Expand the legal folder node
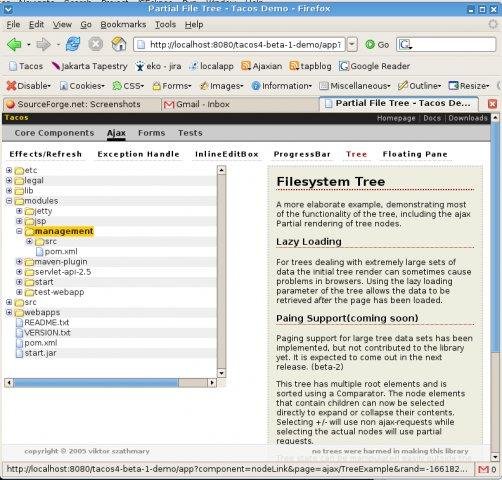Viewport: 502px width, 480px height. pyautogui.click(x=9, y=181)
